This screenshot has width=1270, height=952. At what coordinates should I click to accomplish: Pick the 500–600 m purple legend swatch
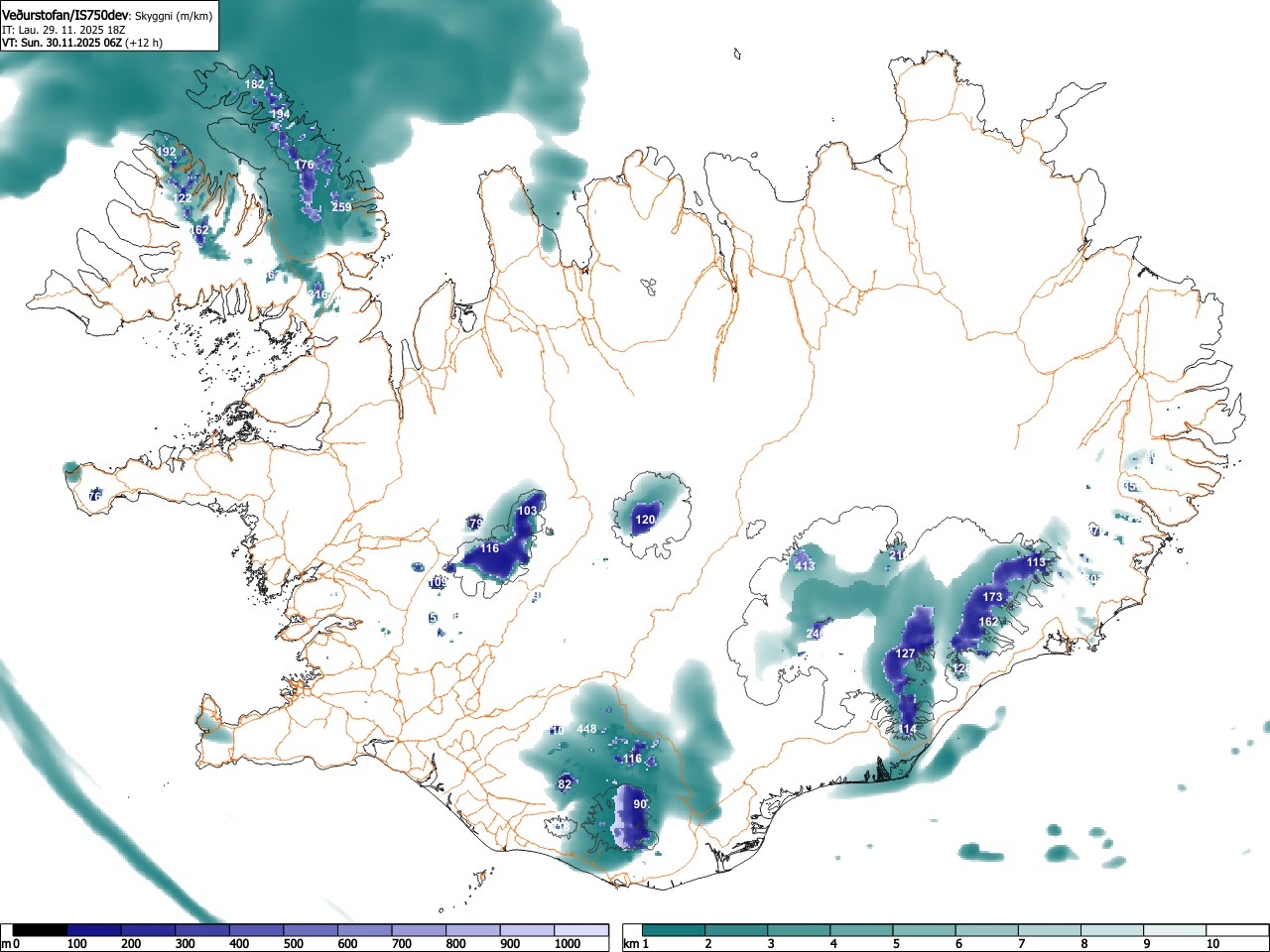[311, 930]
